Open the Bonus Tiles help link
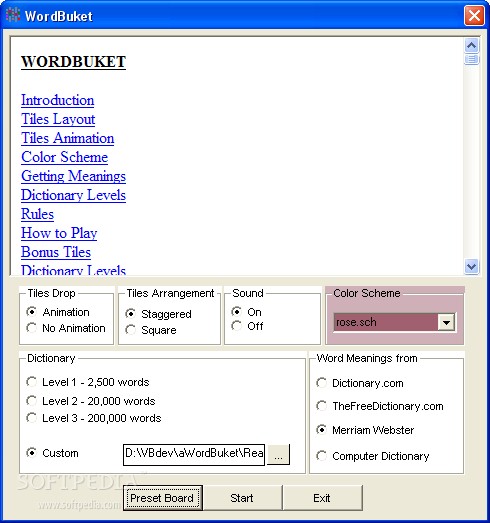Viewport: 490px width, 523px height. pos(56,252)
